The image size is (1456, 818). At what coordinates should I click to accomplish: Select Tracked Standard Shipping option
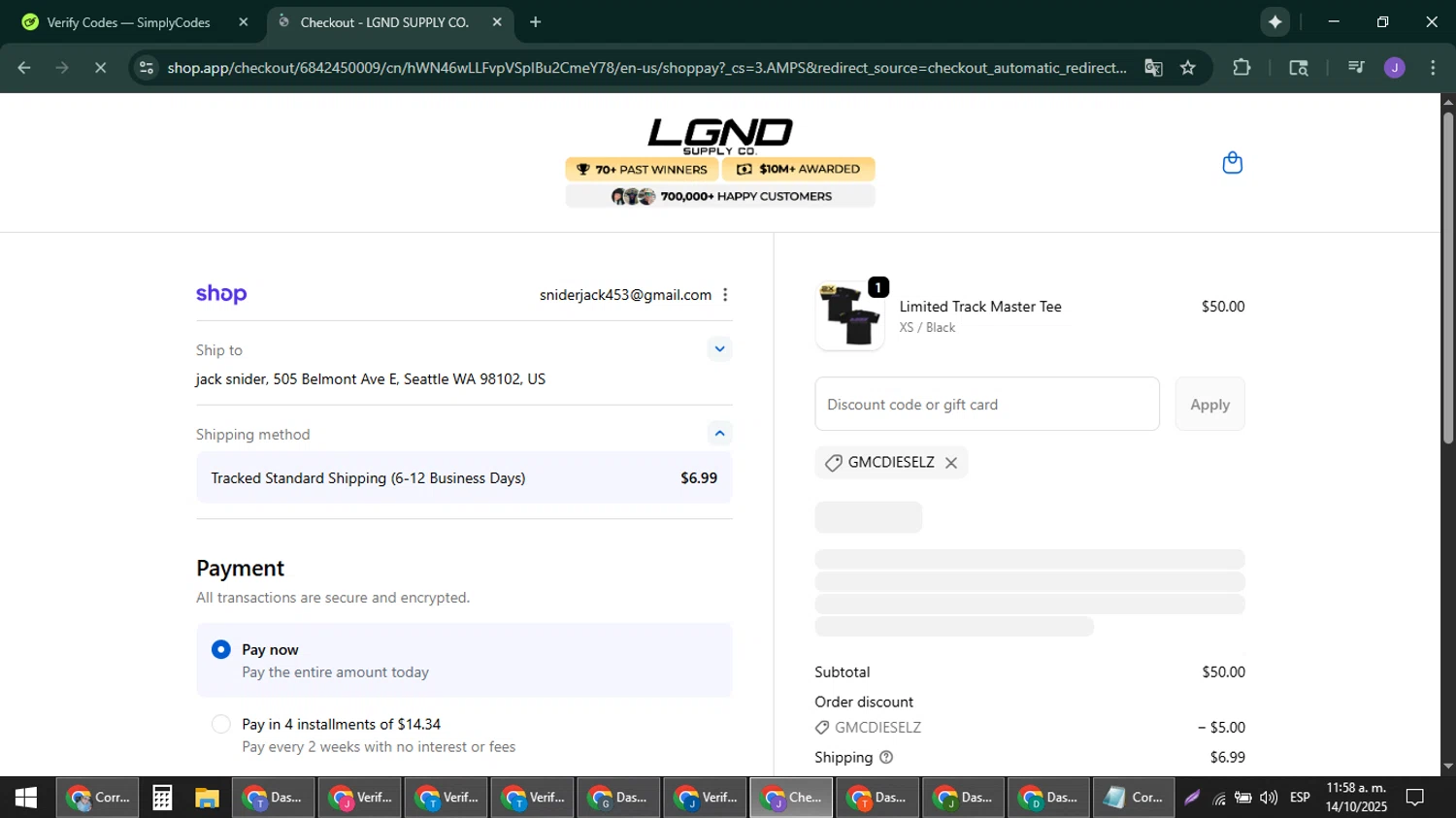(464, 478)
